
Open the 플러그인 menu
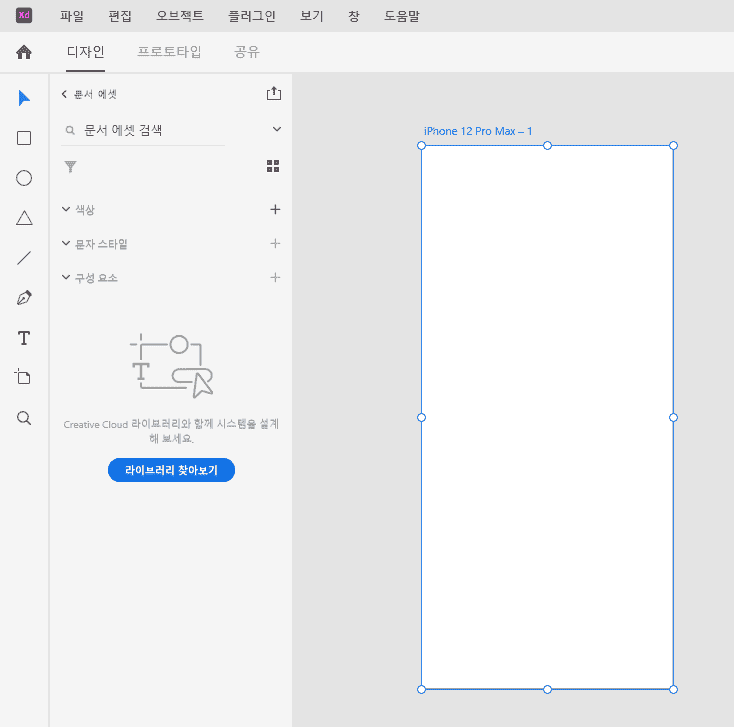click(251, 16)
